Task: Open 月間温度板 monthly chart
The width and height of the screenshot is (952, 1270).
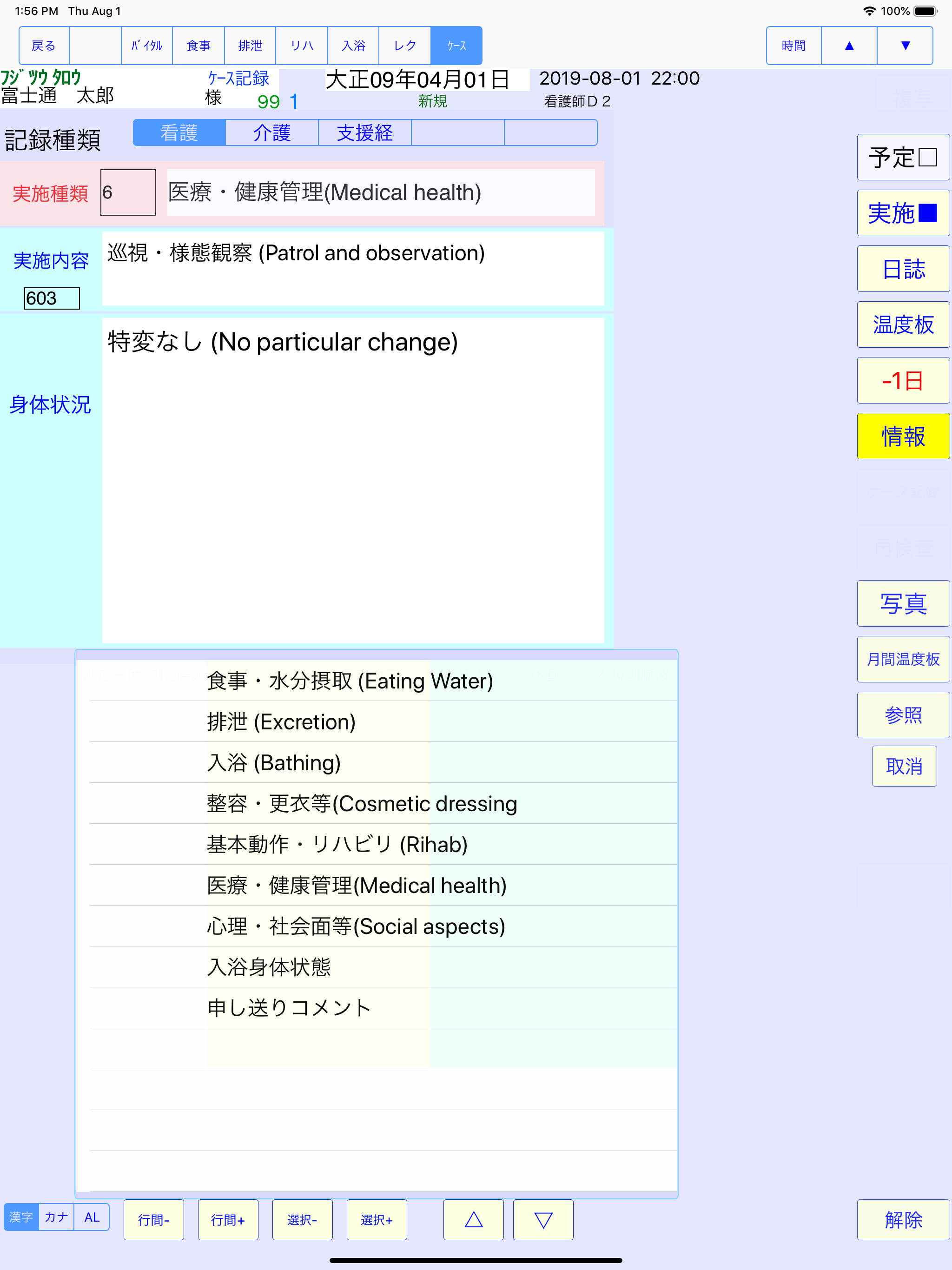Action: pyautogui.click(x=903, y=659)
